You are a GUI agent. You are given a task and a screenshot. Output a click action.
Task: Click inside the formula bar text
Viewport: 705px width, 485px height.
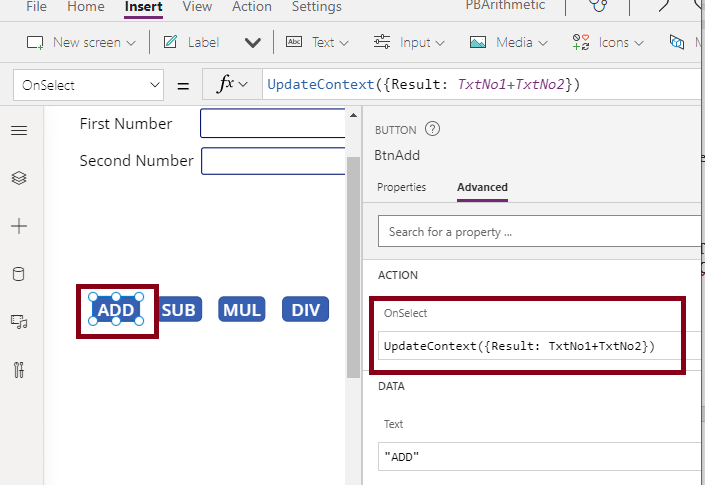[x=424, y=85]
